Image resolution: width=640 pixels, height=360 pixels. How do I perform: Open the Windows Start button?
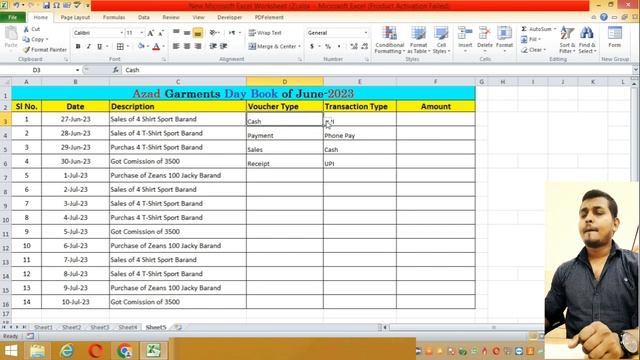point(11,351)
